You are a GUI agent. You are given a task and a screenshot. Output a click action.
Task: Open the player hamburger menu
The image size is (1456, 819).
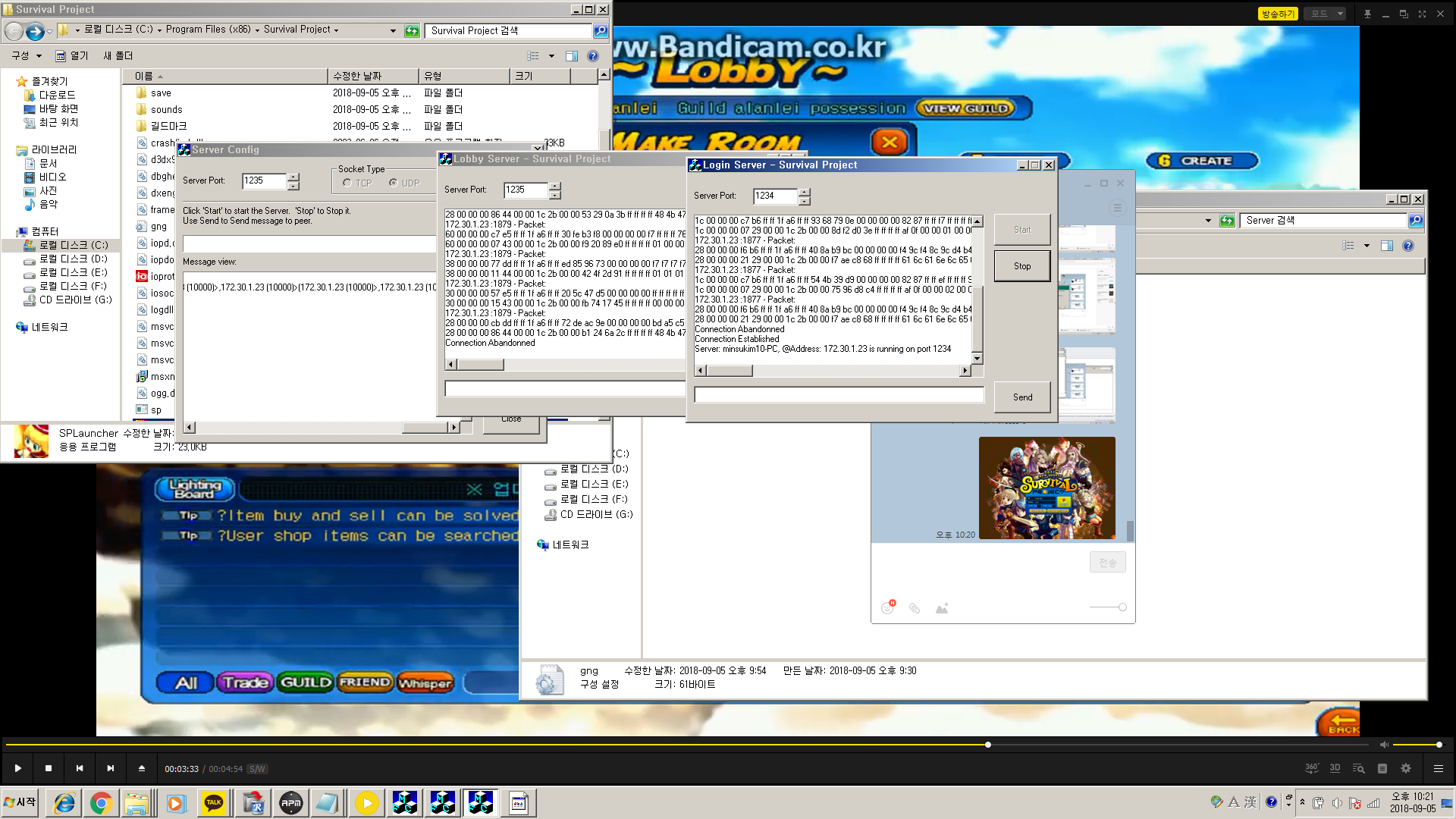[x=1438, y=768]
